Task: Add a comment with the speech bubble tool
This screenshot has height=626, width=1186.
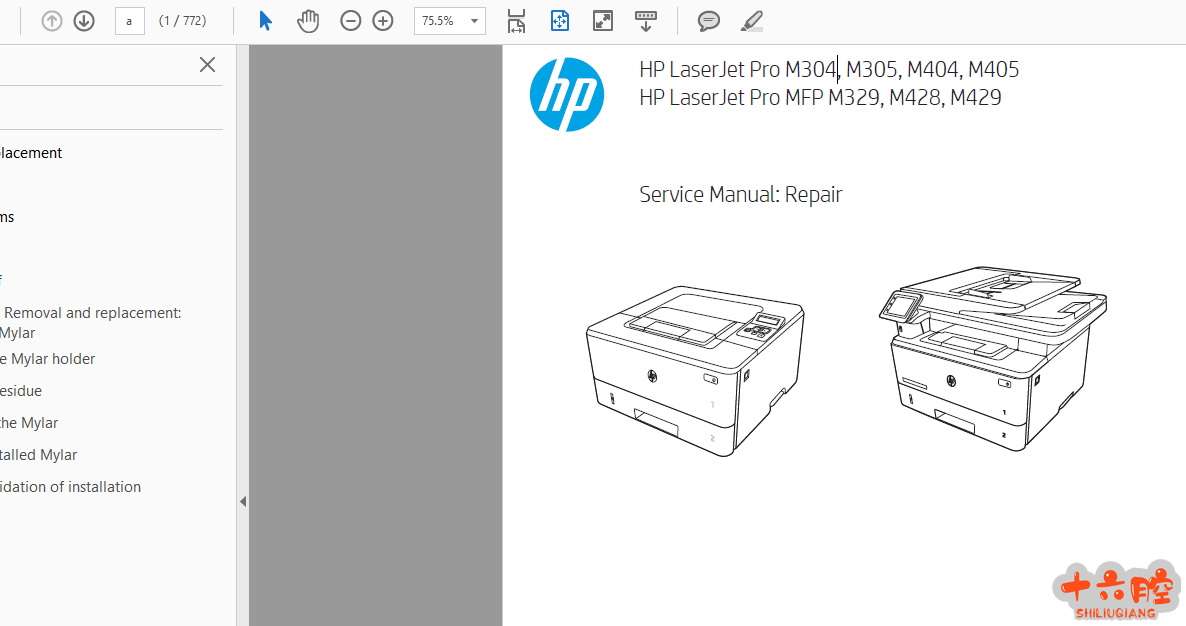Action: point(708,21)
